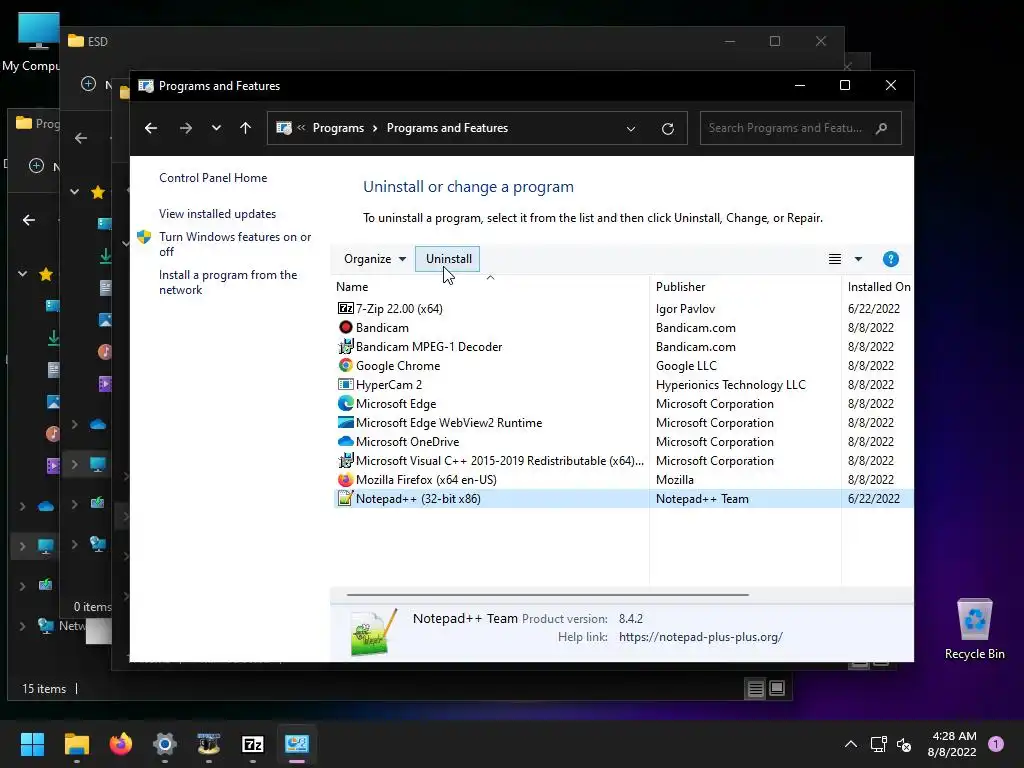Refresh the Programs and Features list
Screen dimensions: 1024x768
point(667,129)
